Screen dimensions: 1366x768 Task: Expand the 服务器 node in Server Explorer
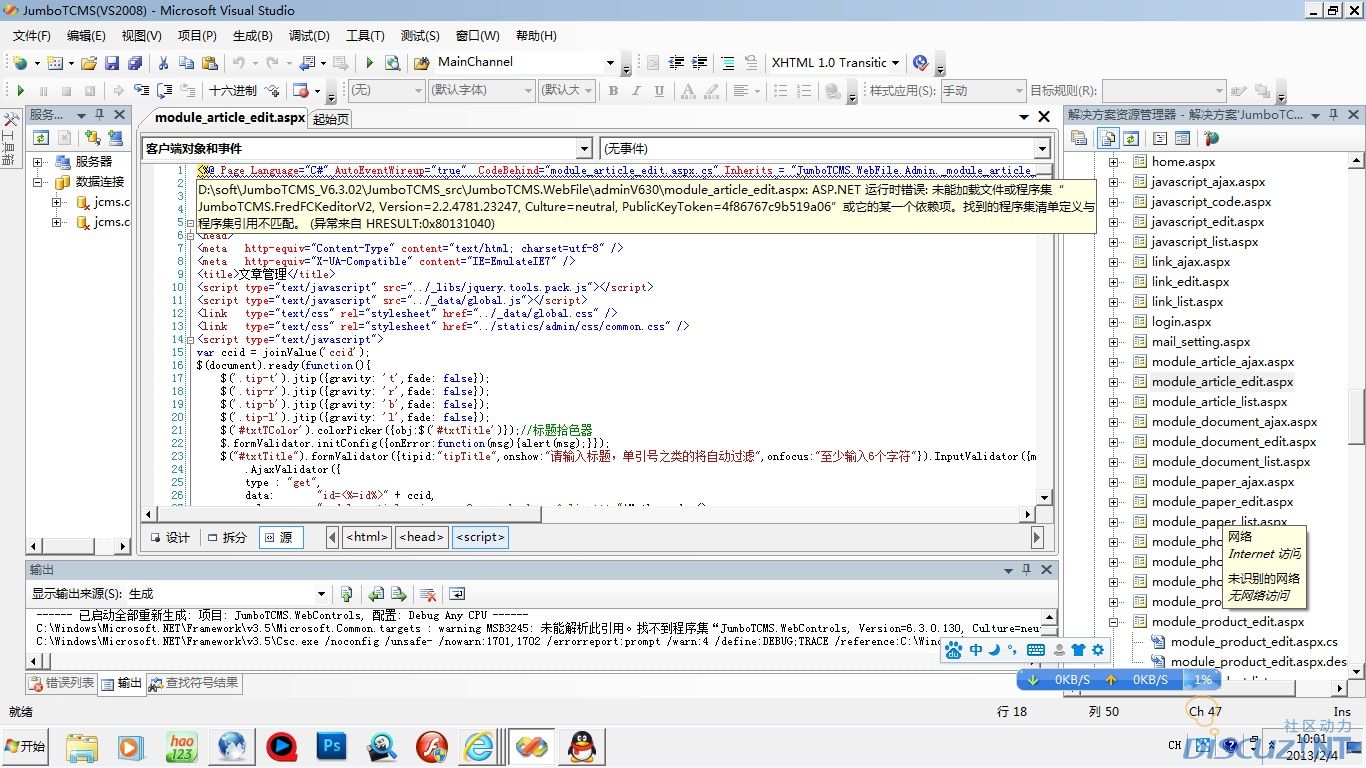click(x=38, y=162)
